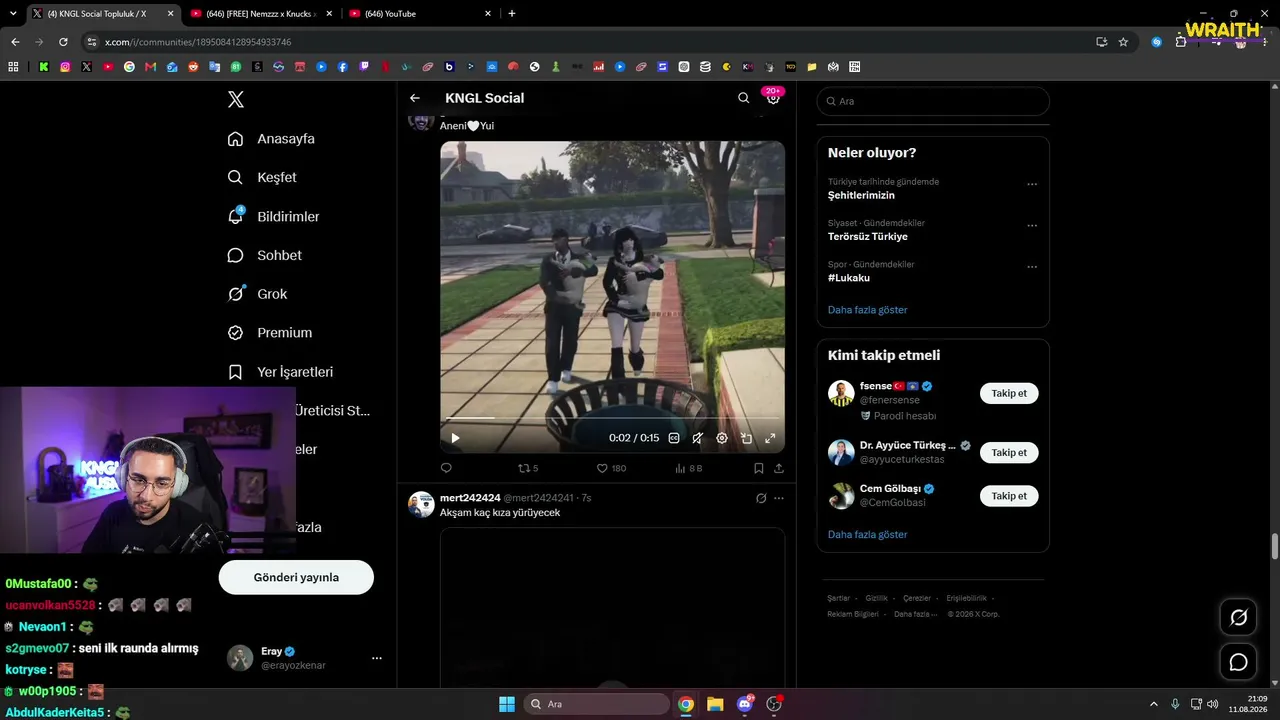Open File Explorer from the taskbar
Image resolution: width=1280 pixels, height=720 pixels.
click(715, 704)
